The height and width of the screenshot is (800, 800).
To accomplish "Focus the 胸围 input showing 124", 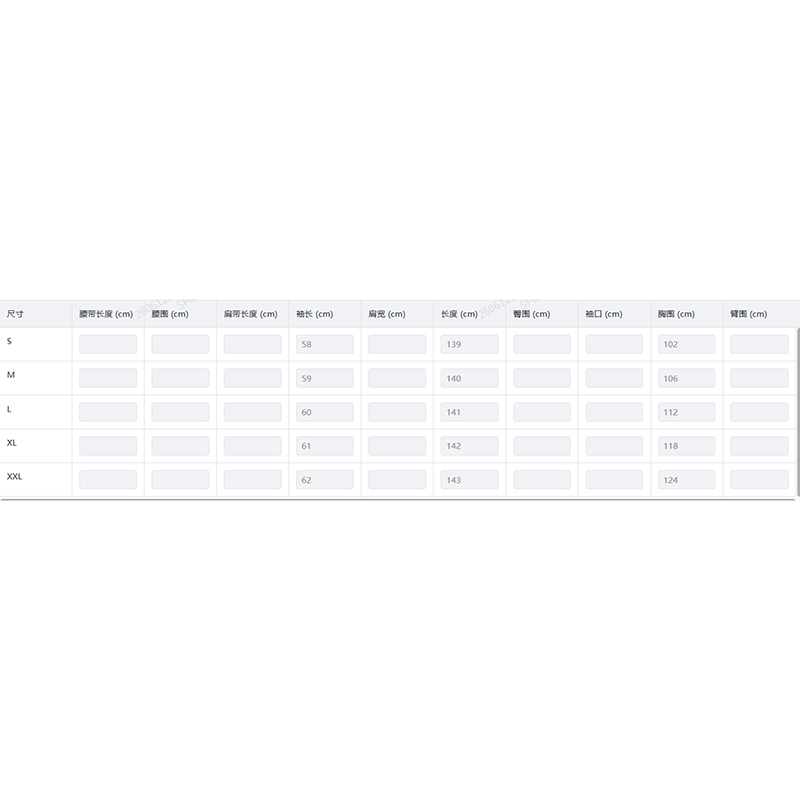I will pos(686,480).
